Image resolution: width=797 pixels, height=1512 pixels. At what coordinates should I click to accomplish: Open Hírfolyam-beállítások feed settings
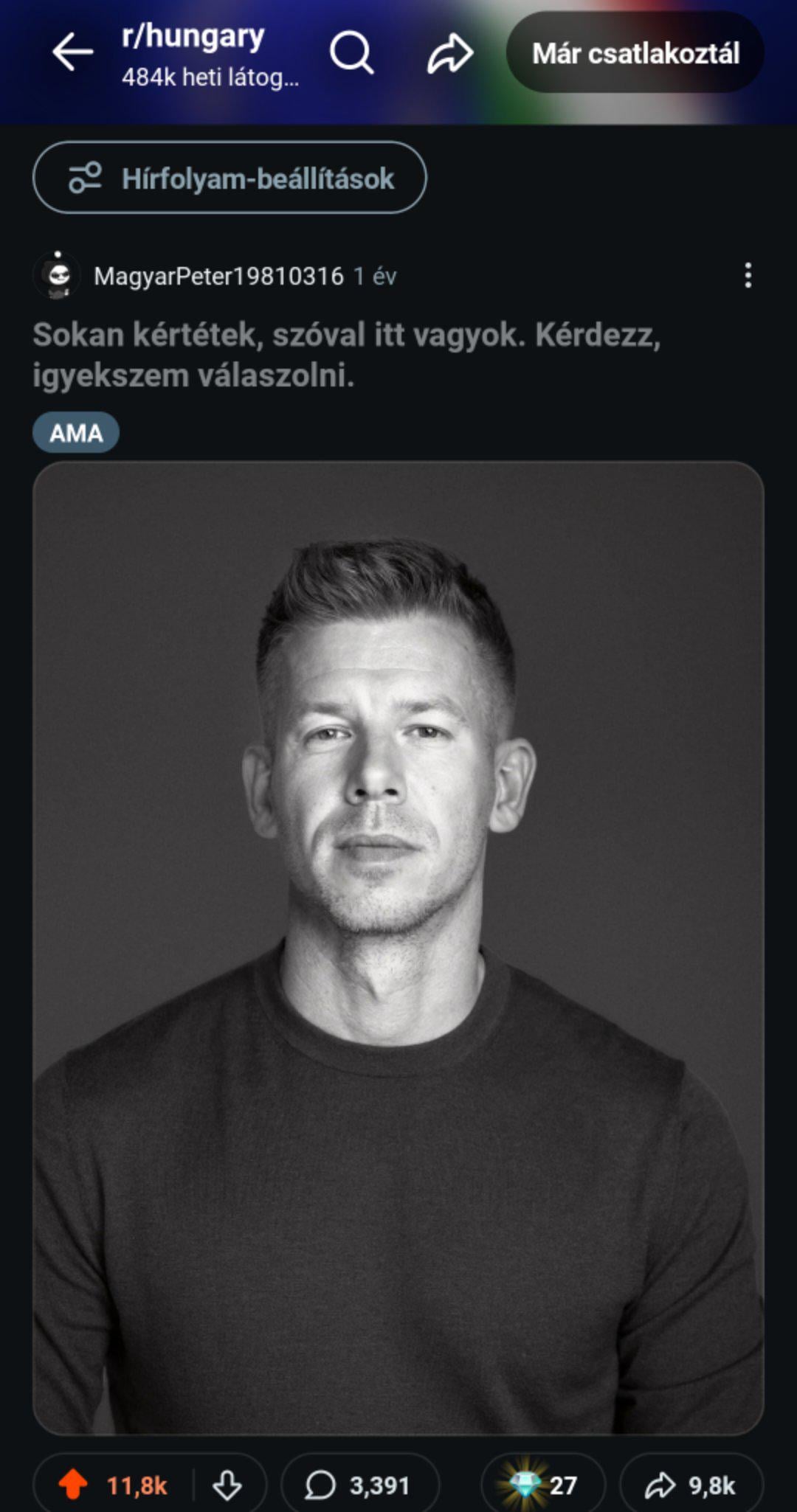pyautogui.click(x=230, y=178)
